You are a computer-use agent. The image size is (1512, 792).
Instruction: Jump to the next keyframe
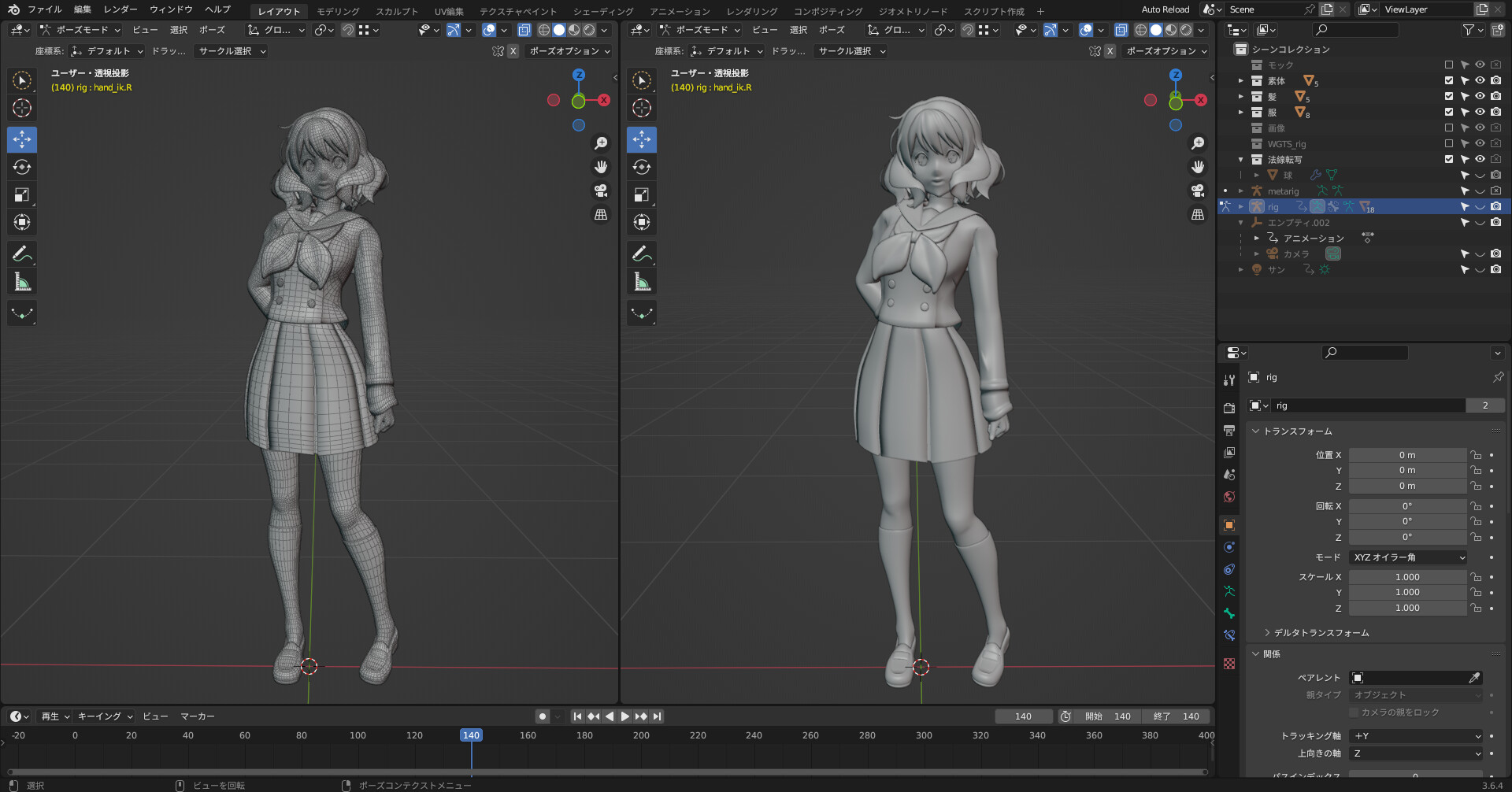tap(641, 716)
